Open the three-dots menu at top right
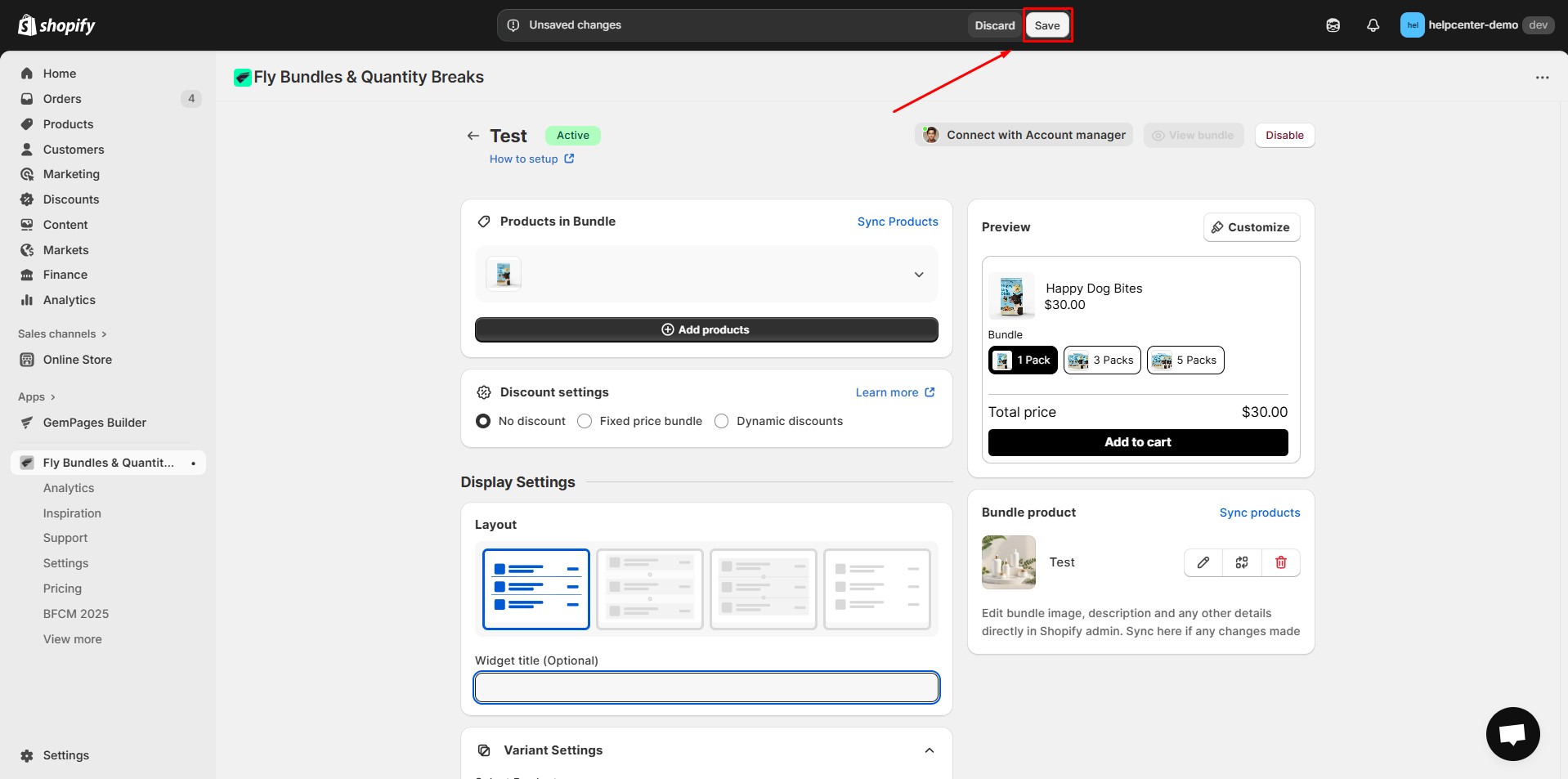The height and width of the screenshot is (779, 1568). coord(1542,78)
